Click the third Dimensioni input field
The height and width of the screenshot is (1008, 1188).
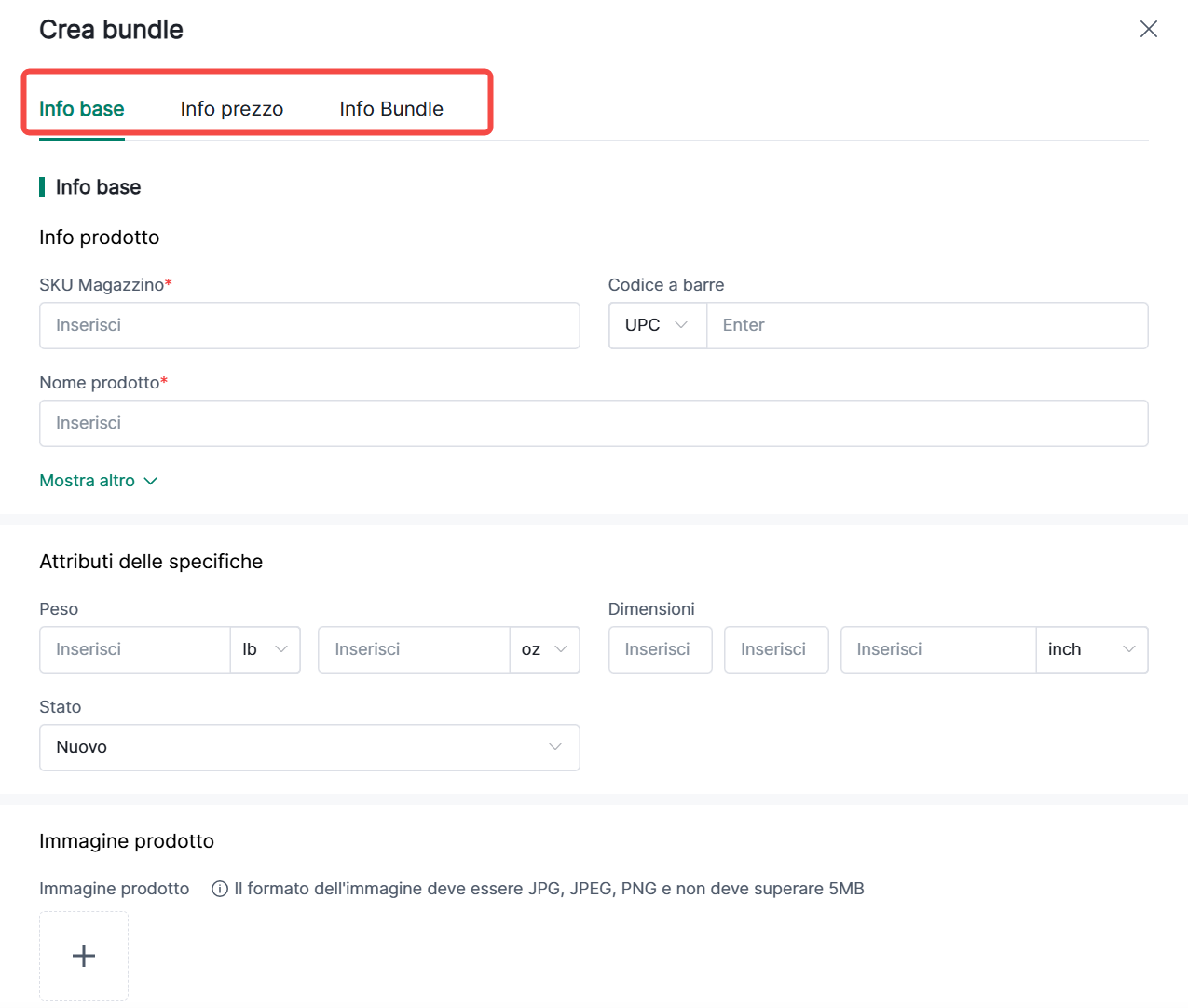(x=937, y=649)
